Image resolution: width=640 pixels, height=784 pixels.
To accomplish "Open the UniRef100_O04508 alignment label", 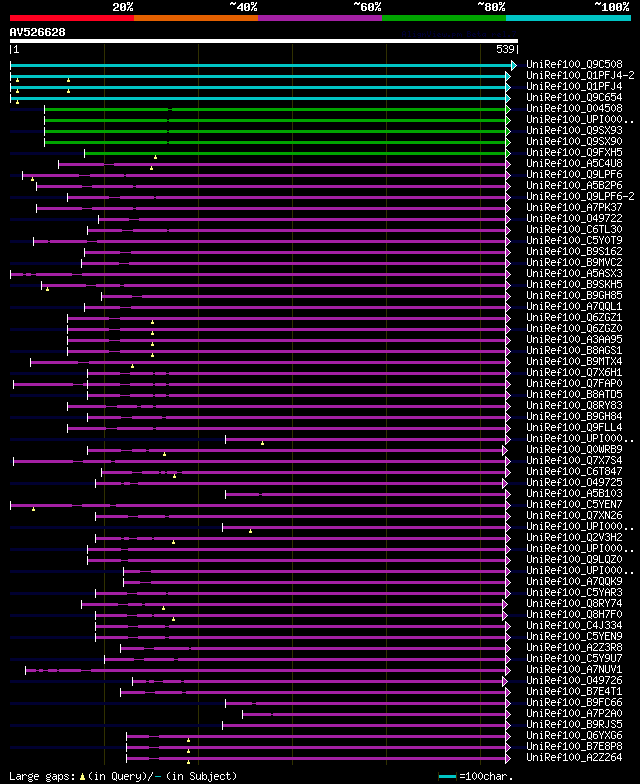I will tap(574, 108).
